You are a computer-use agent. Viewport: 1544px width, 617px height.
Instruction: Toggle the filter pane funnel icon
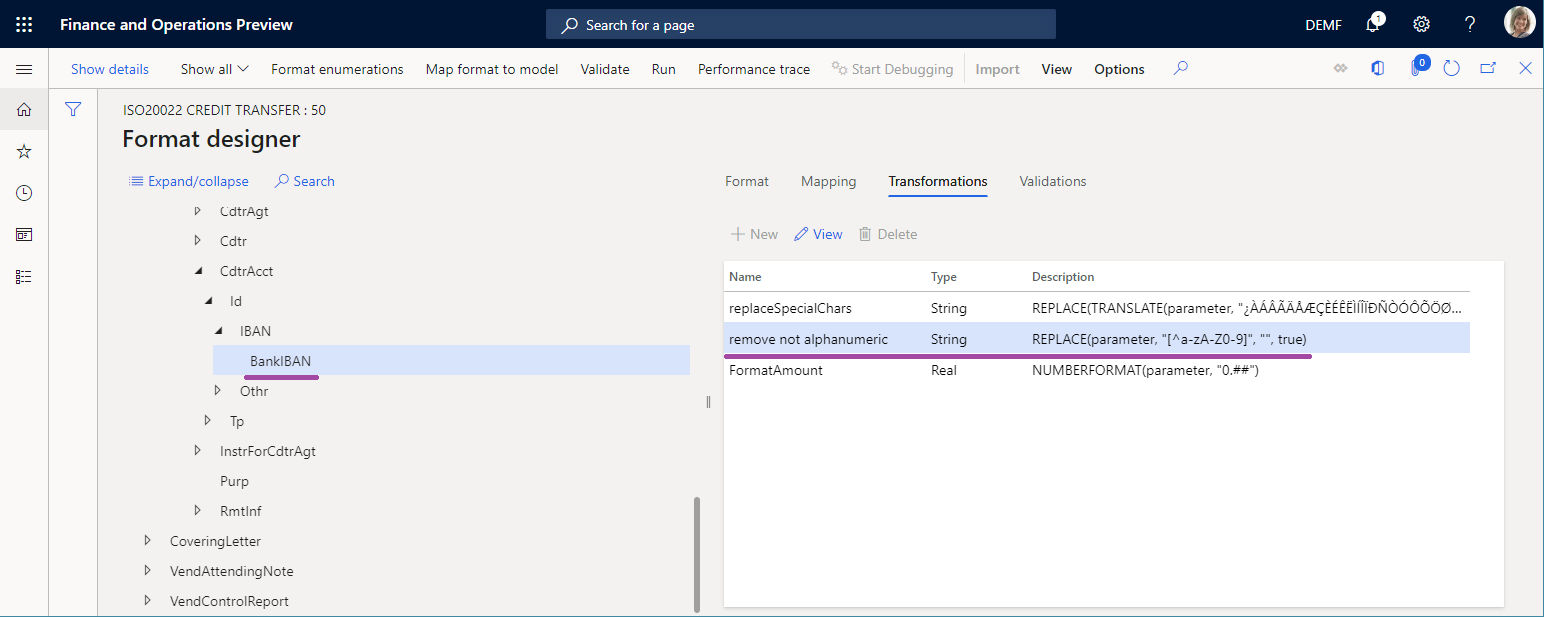point(72,109)
